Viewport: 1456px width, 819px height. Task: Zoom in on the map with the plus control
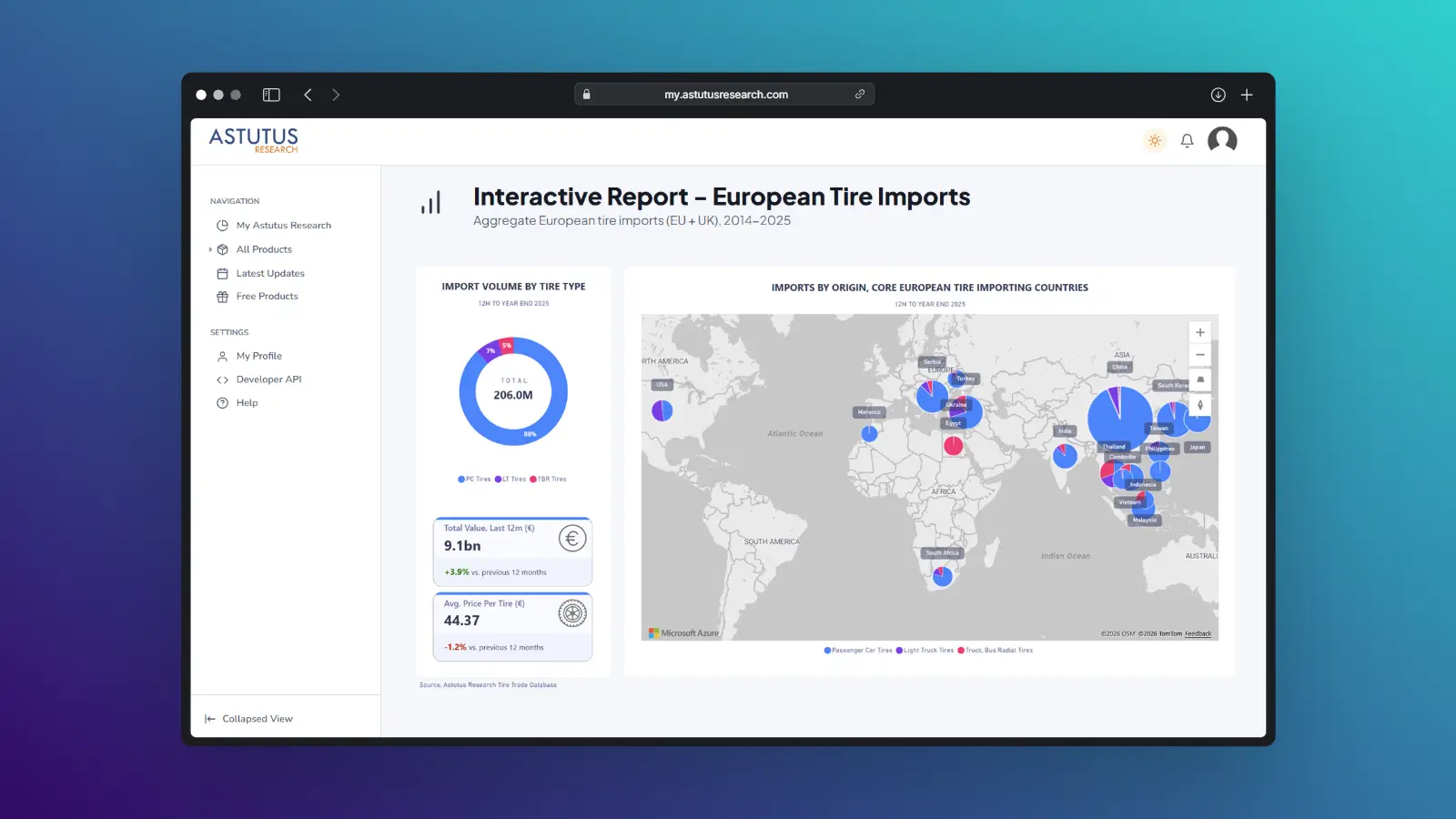1199,331
